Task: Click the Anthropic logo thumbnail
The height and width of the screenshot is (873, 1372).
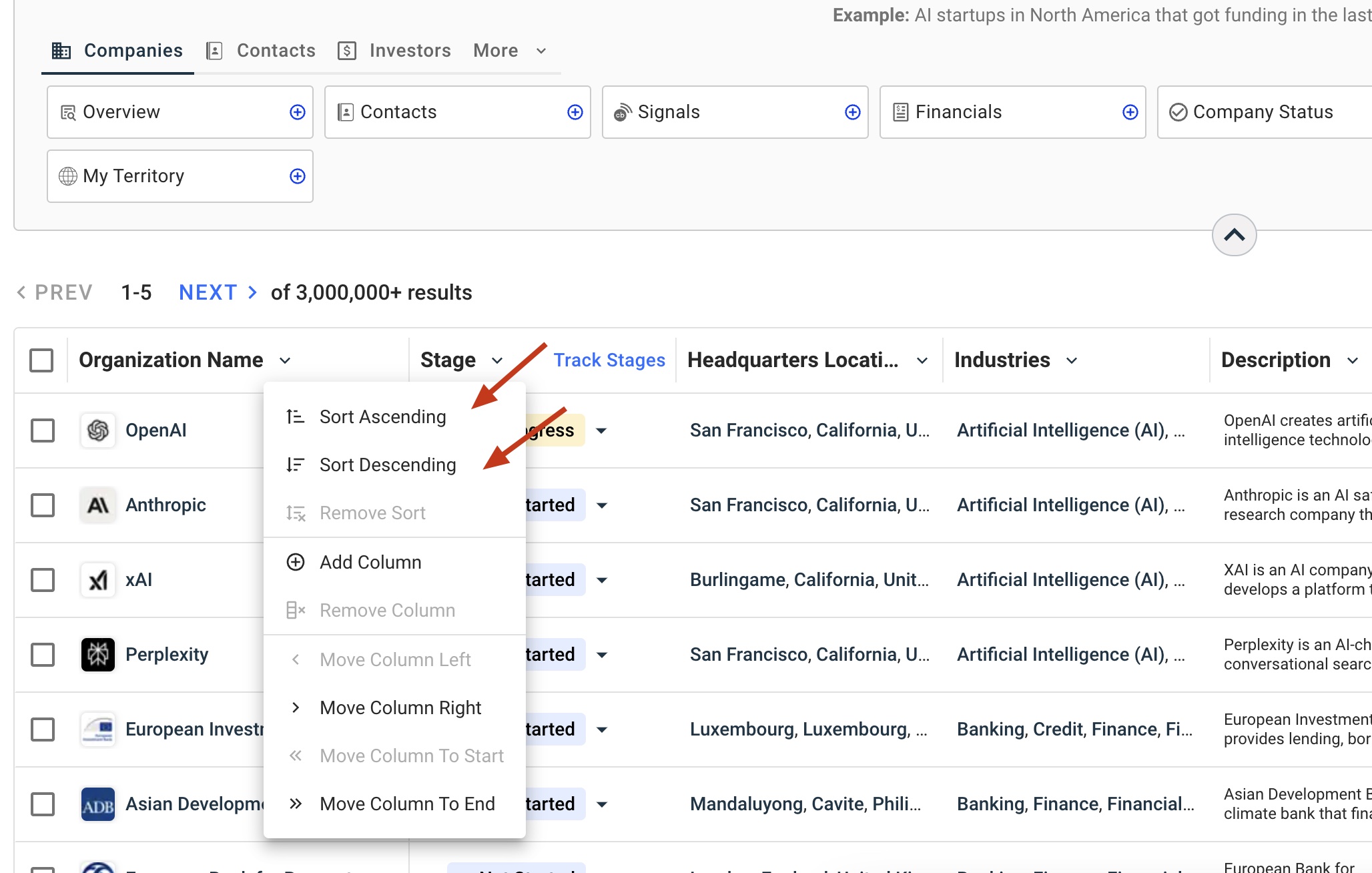Action: point(98,505)
